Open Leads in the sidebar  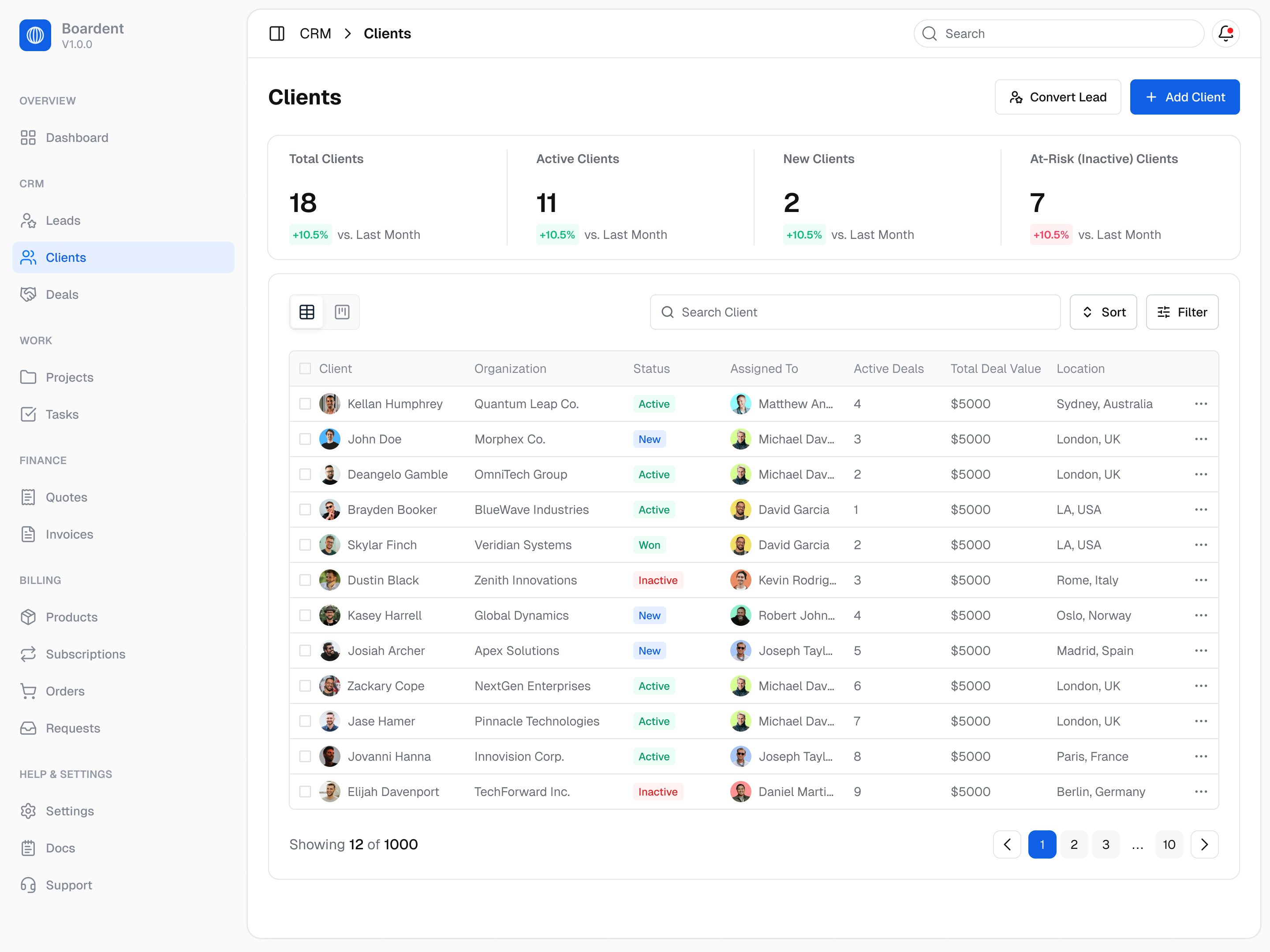pyautogui.click(x=123, y=220)
